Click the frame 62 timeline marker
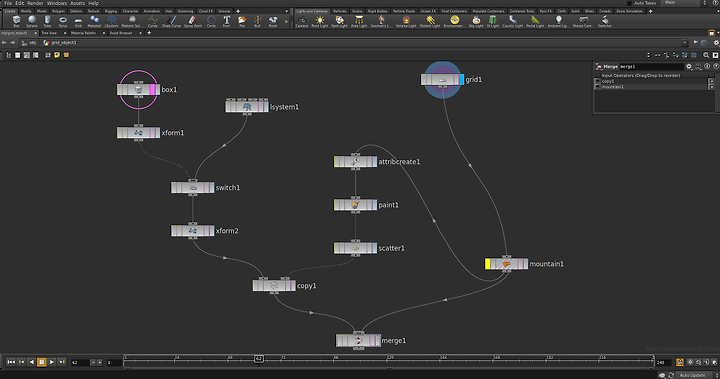Image resolution: width=720 pixels, height=379 pixels. (x=259, y=359)
